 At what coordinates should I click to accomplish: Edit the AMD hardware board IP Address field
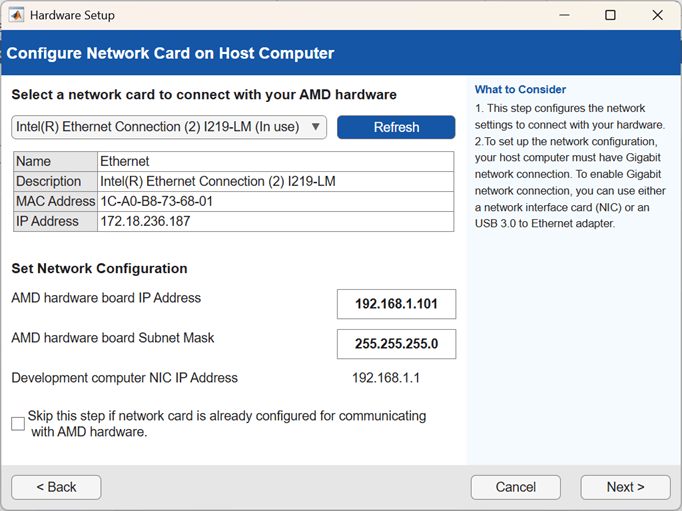pyautogui.click(x=396, y=304)
